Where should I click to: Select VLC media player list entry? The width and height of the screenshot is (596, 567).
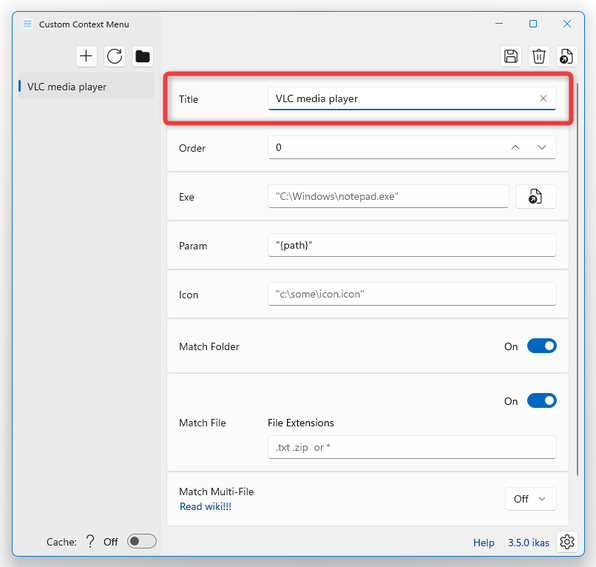click(86, 87)
